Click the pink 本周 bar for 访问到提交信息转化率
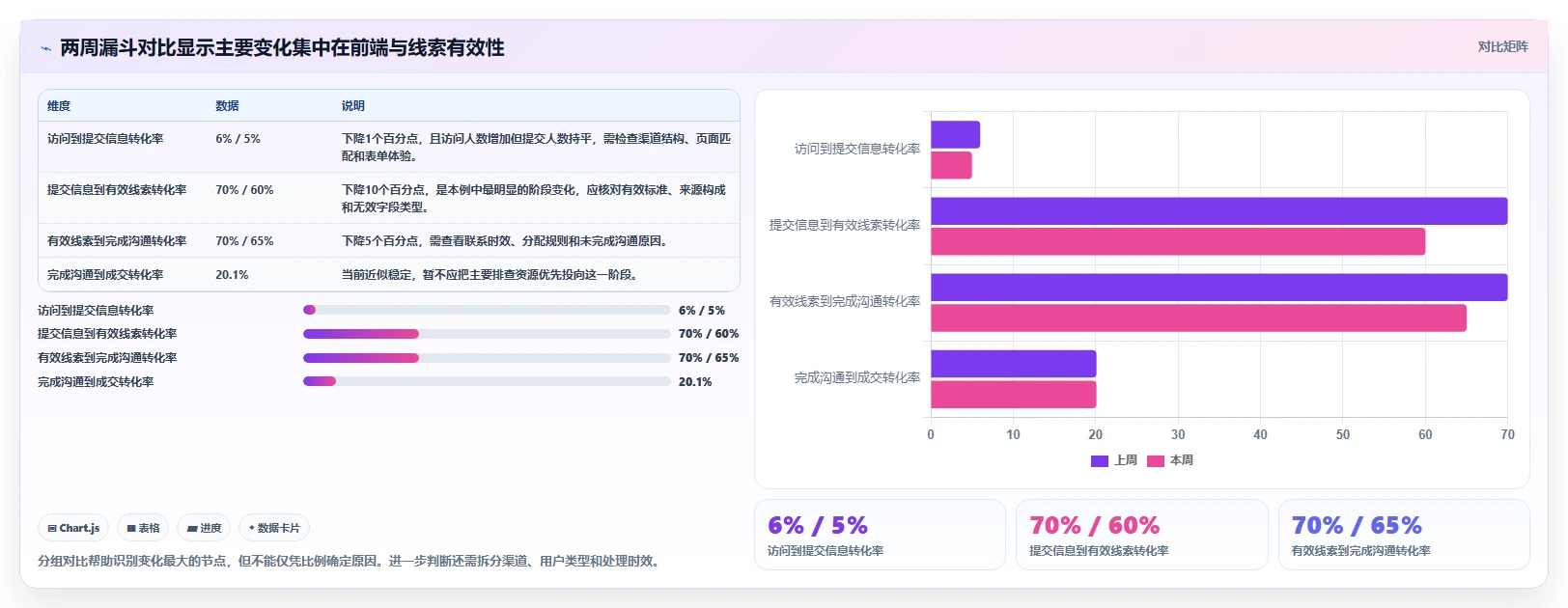1568x608 pixels. [x=951, y=165]
